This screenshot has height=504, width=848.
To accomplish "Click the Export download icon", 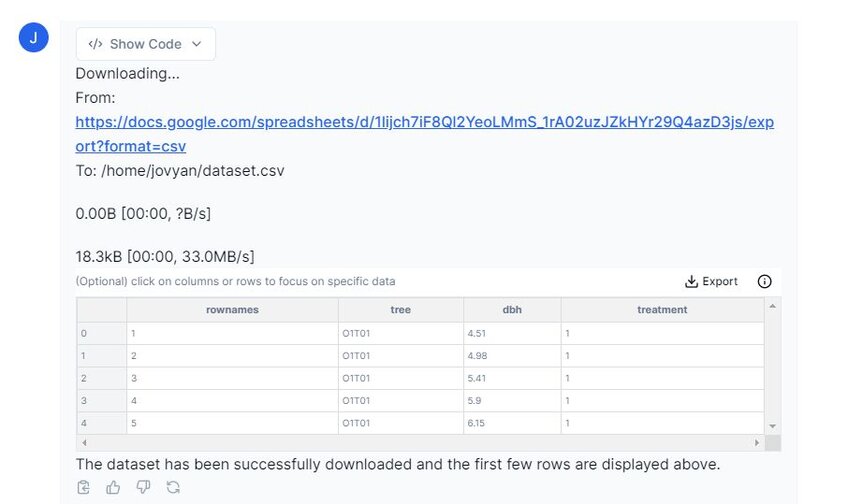I will coord(691,281).
